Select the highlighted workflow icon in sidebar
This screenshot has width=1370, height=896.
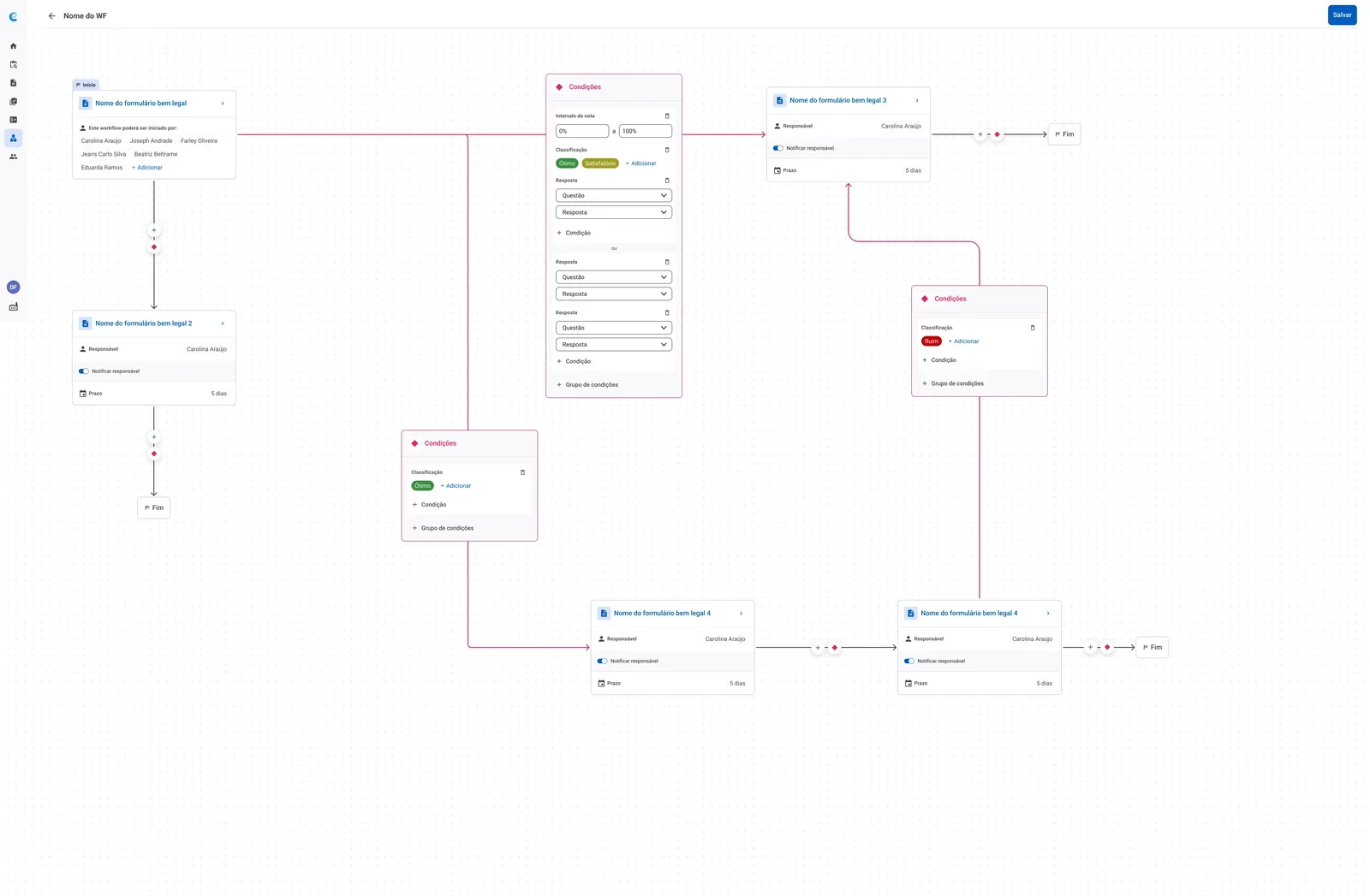13,138
